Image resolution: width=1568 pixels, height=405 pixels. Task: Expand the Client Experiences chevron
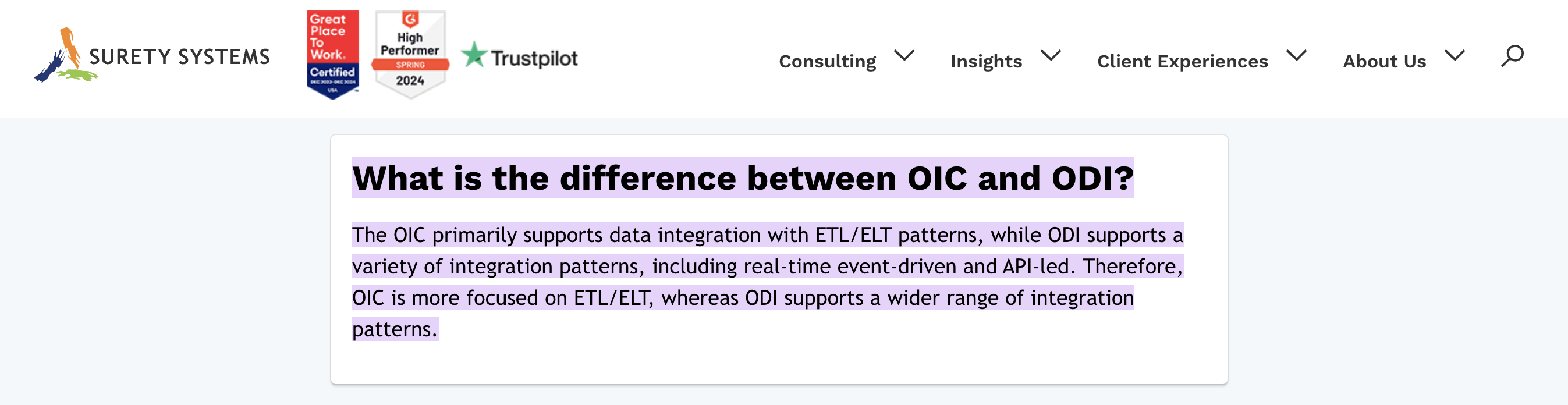pos(1297,56)
